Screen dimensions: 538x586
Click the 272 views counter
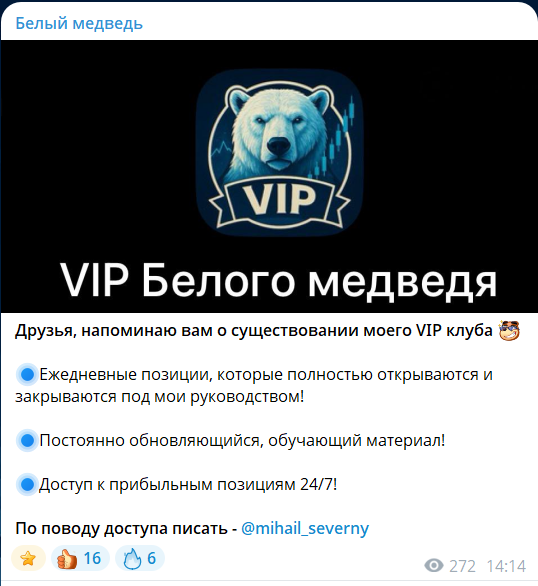462,566
